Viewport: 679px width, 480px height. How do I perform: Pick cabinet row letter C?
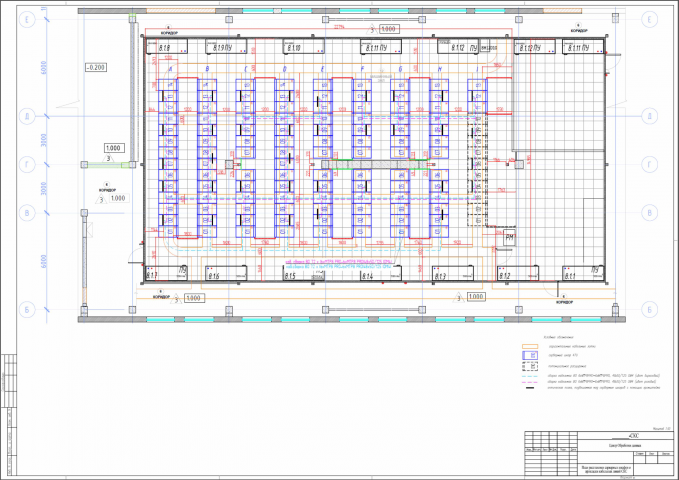246,69
